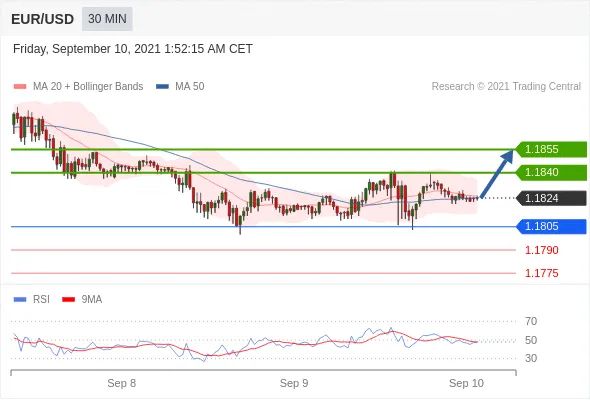Click the 30 MIN timeframe button
590x400 pixels.
click(107, 18)
